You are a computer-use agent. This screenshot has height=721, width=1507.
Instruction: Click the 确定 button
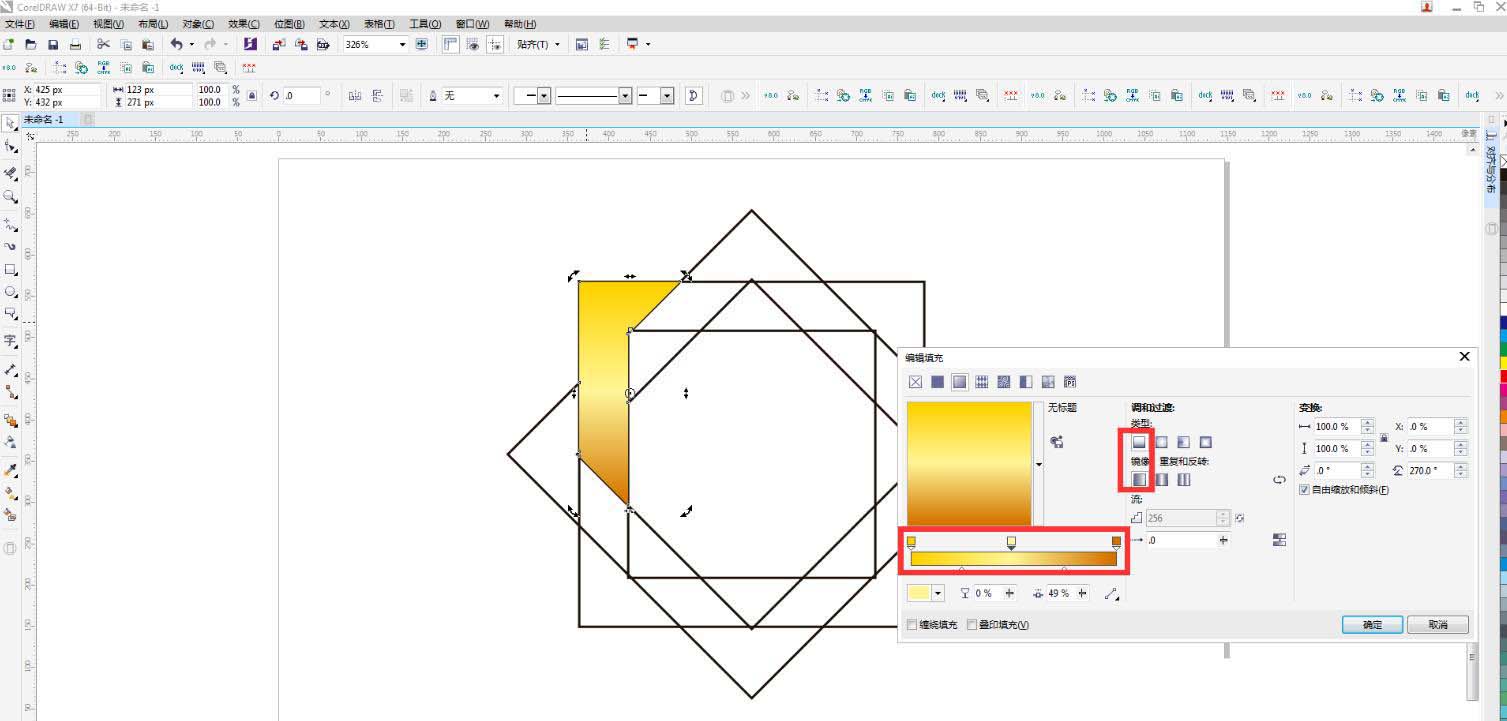click(1372, 625)
